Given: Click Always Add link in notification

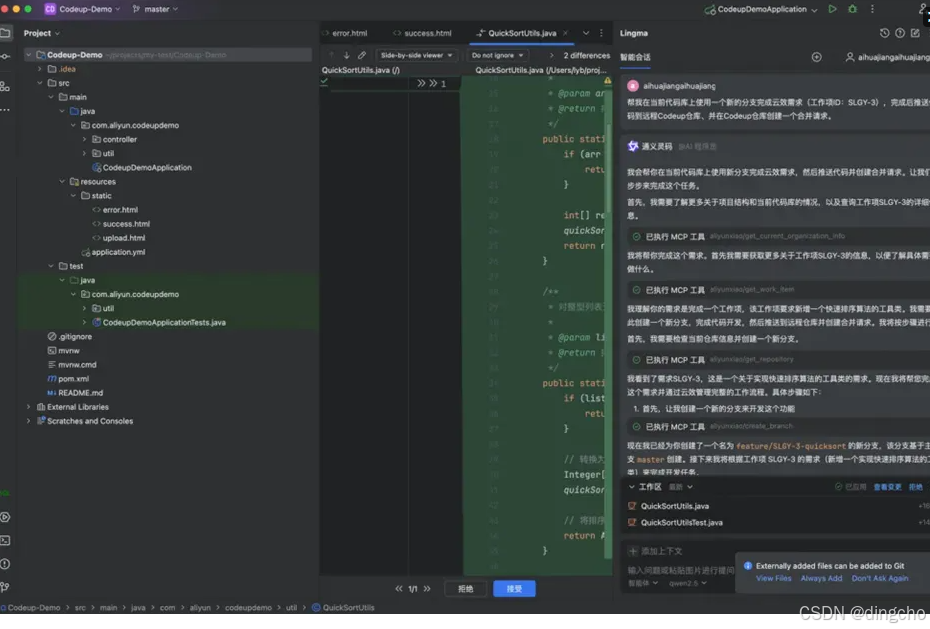Looking at the screenshot, I should (821, 579).
